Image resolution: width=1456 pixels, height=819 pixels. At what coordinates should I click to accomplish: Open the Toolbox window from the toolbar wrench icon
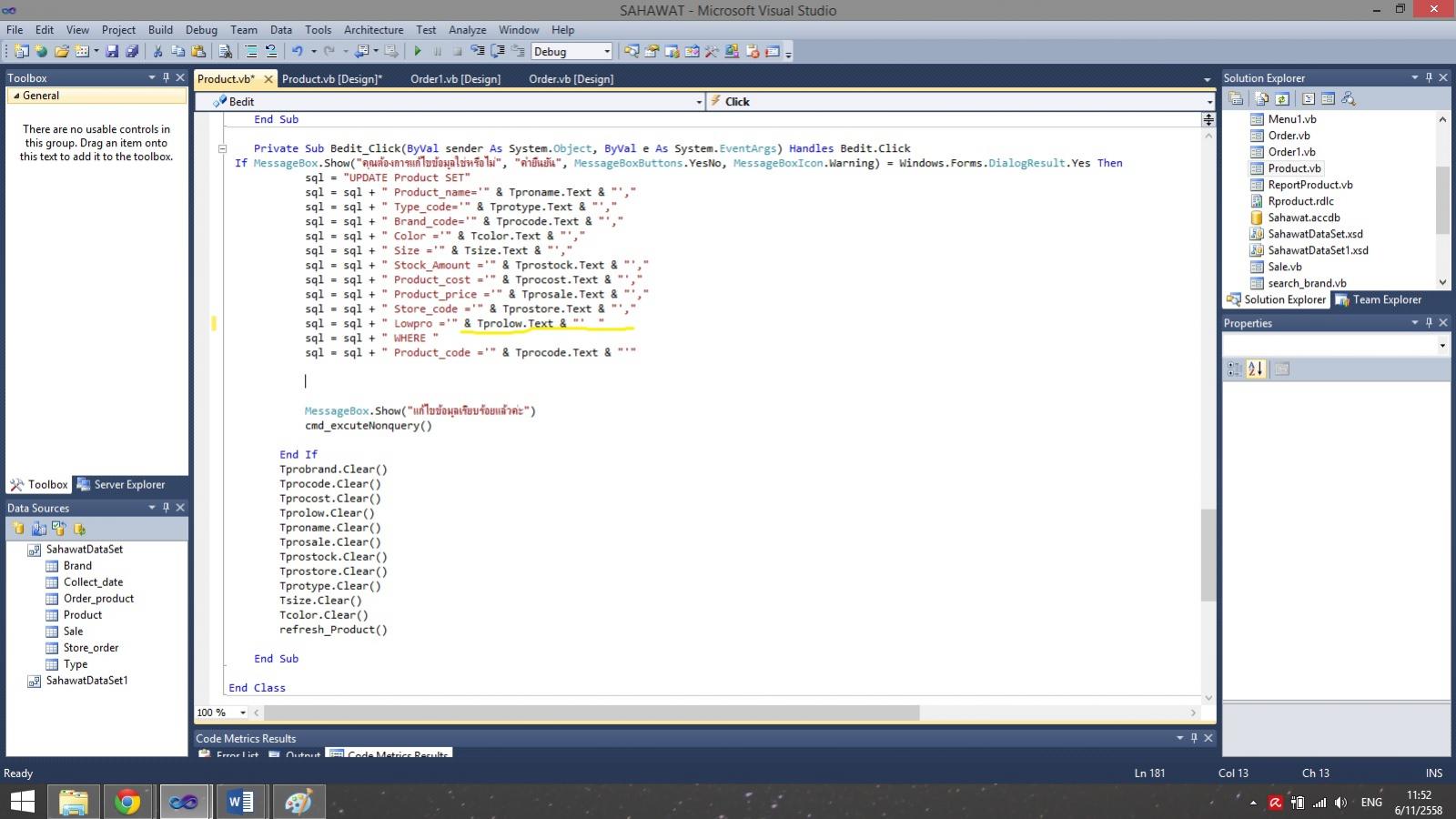[711, 51]
